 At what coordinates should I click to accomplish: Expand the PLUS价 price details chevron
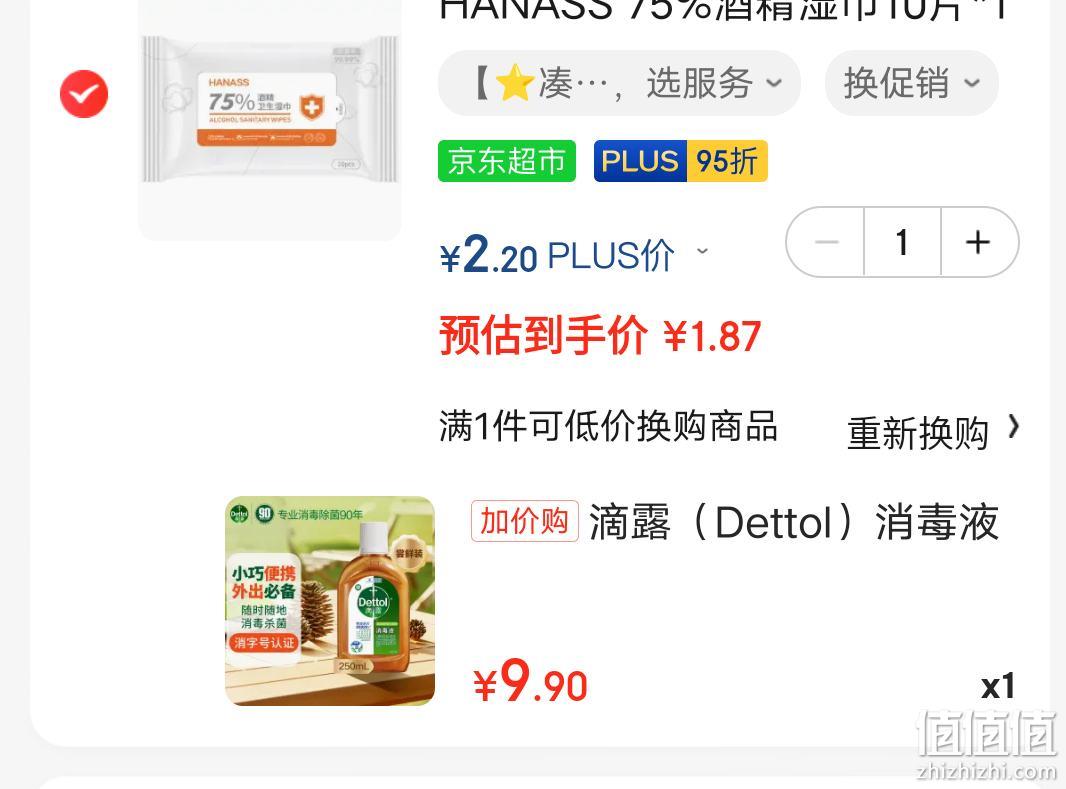(702, 251)
